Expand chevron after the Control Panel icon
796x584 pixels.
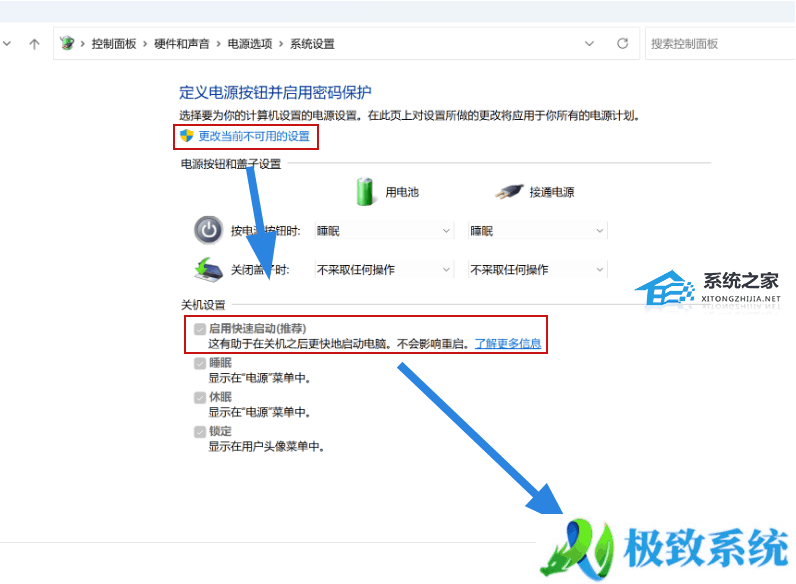[82, 44]
